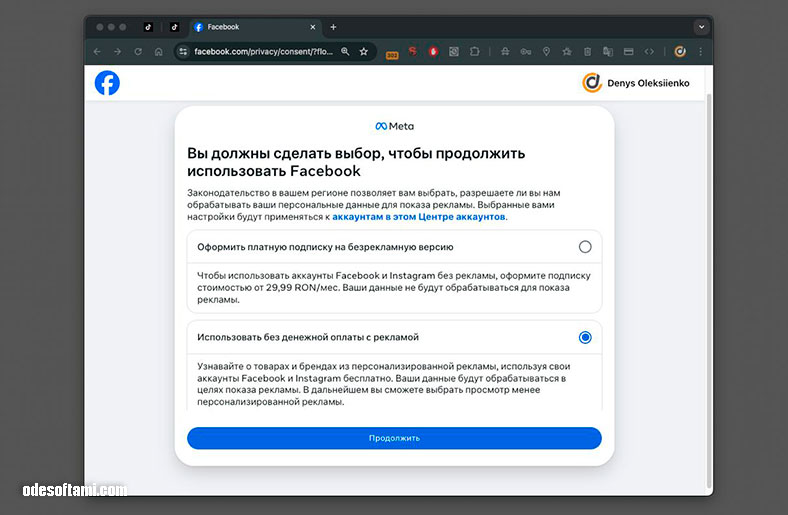
Task: Click the location pin toolbar icon
Action: pos(546,51)
